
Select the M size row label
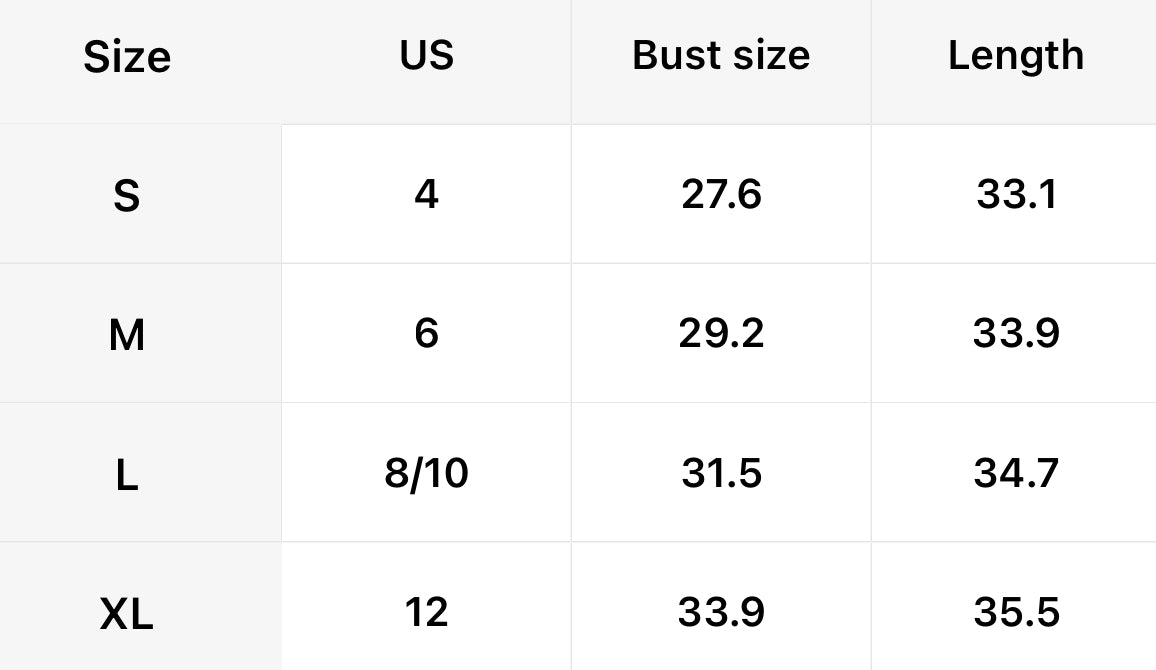coord(127,335)
